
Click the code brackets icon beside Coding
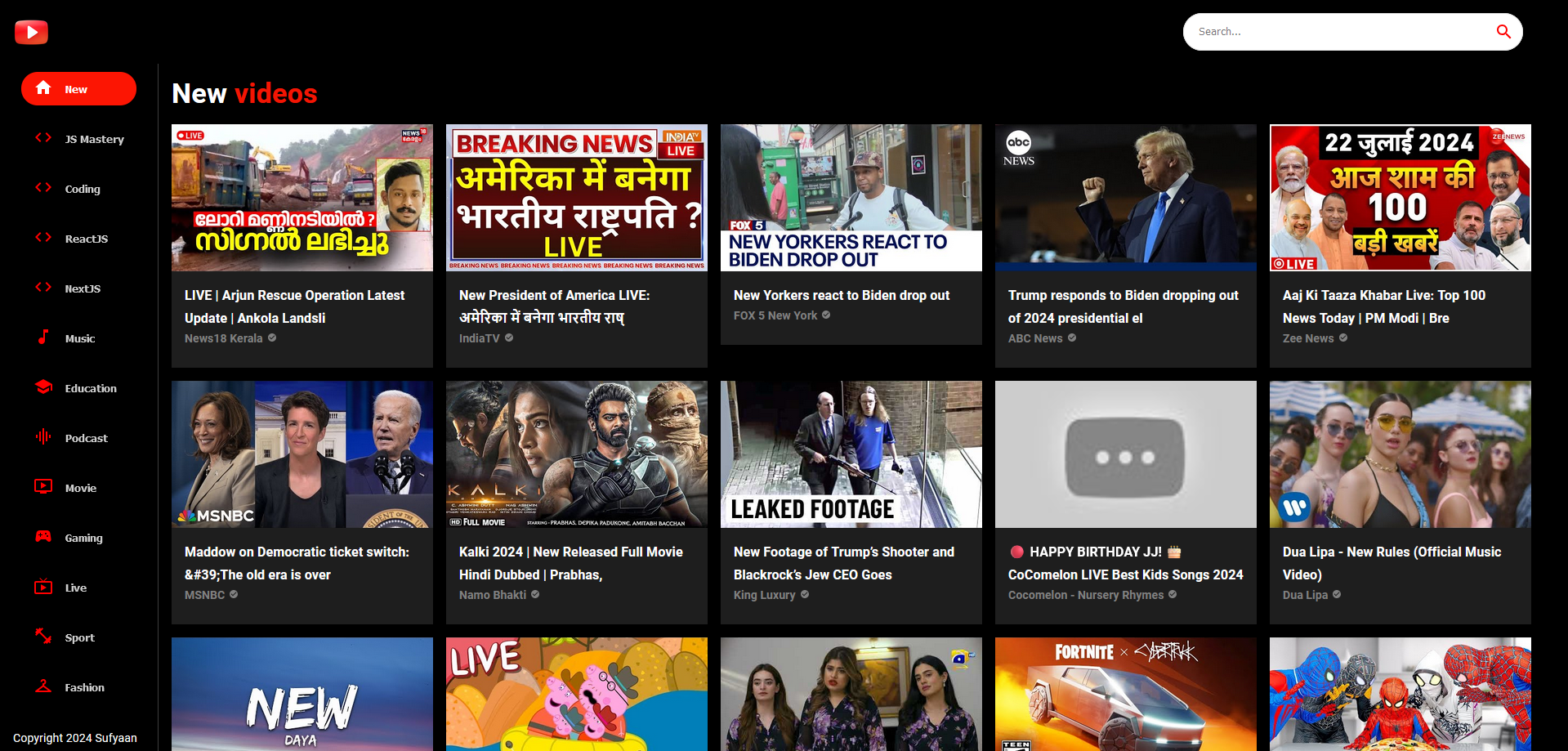(x=43, y=188)
